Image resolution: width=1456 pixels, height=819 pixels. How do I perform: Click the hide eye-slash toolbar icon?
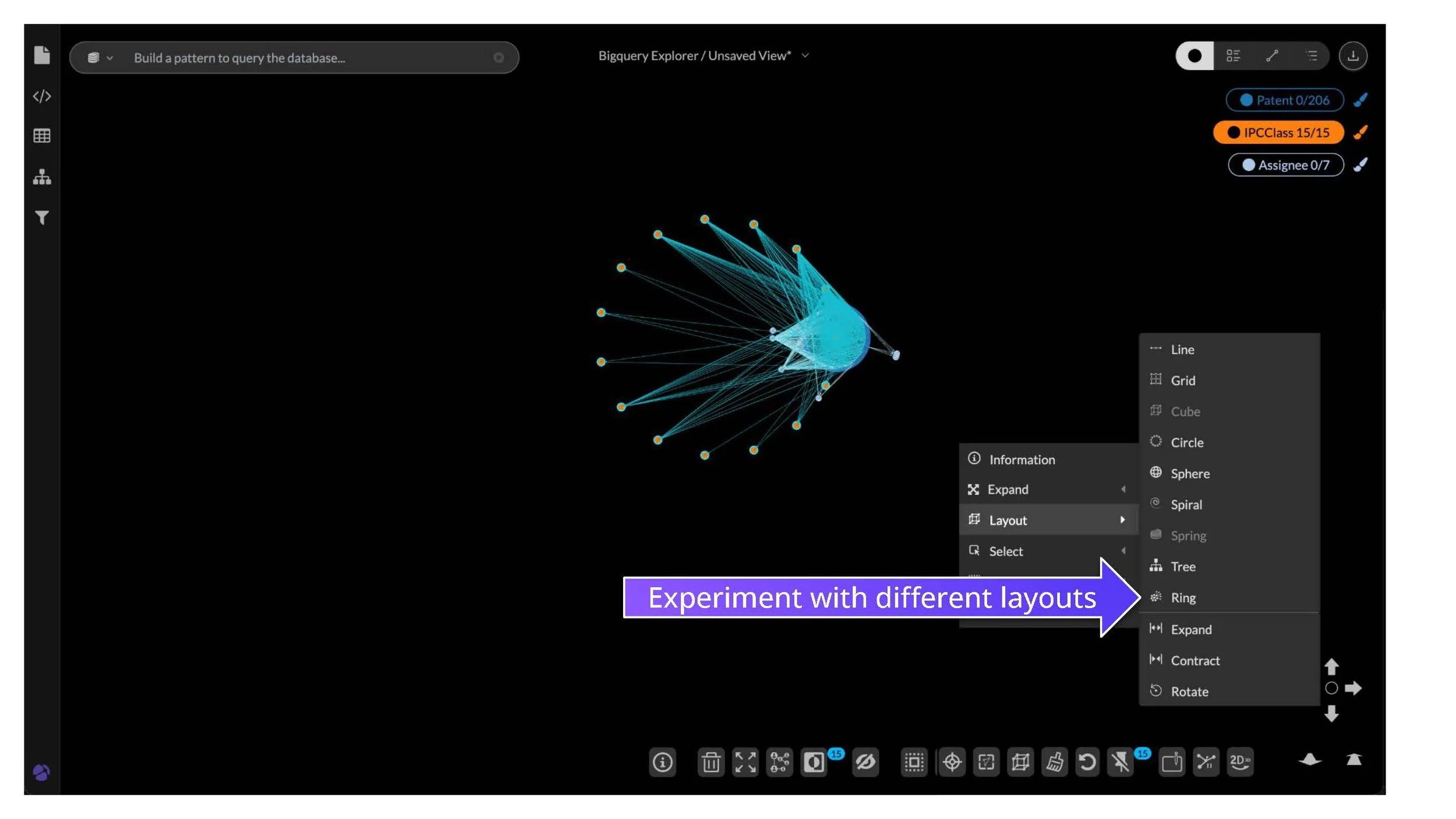865,762
